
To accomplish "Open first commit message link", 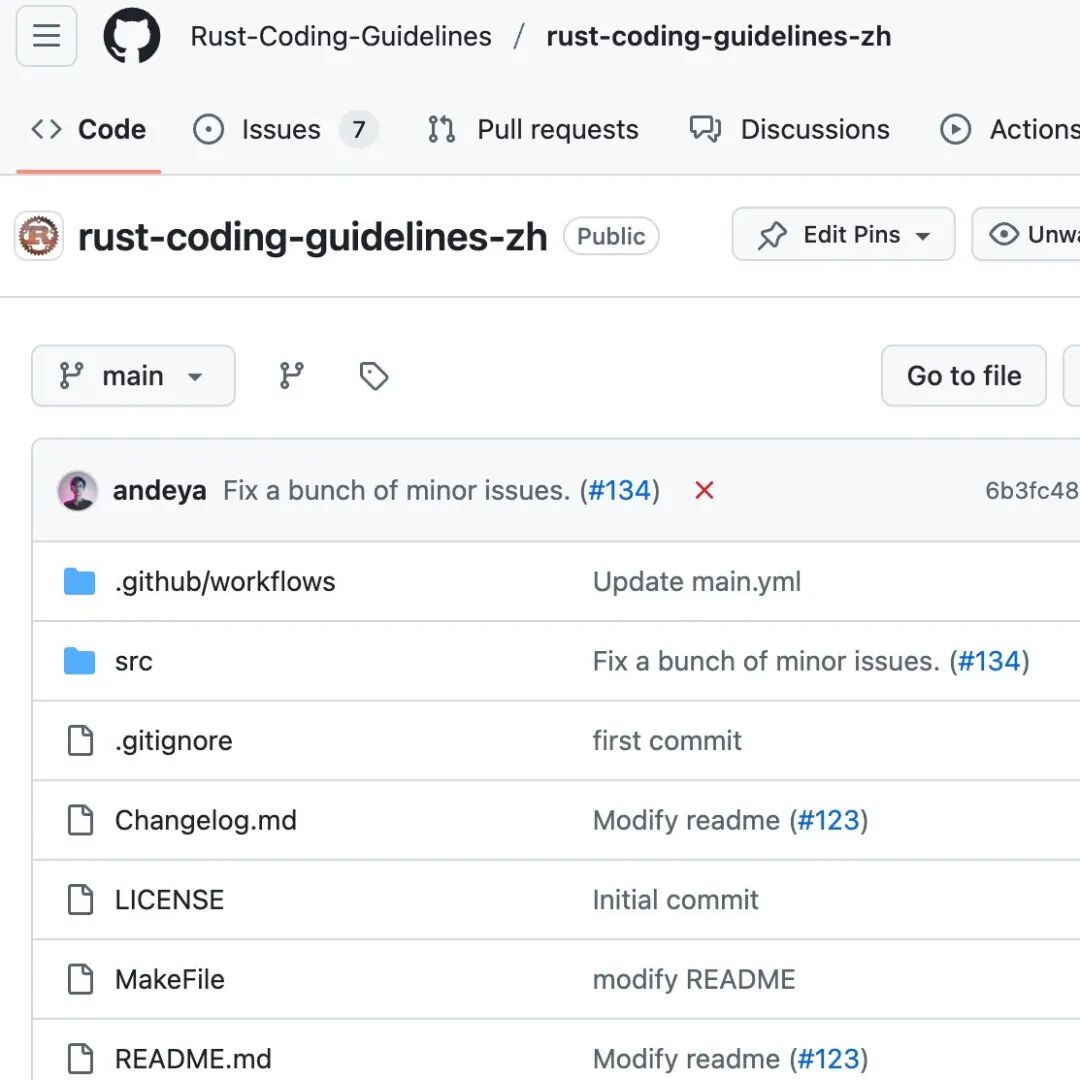I will [667, 740].
